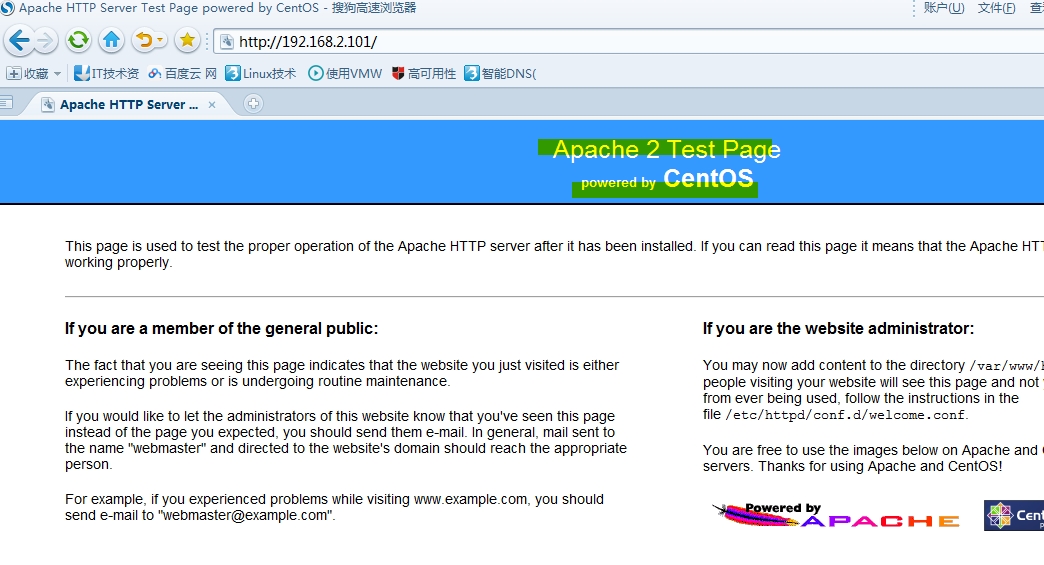Viewport: 1044px width, 565px height.
Task: Open a new tab with plus button
Action: pyautogui.click(x=253, y=104)
